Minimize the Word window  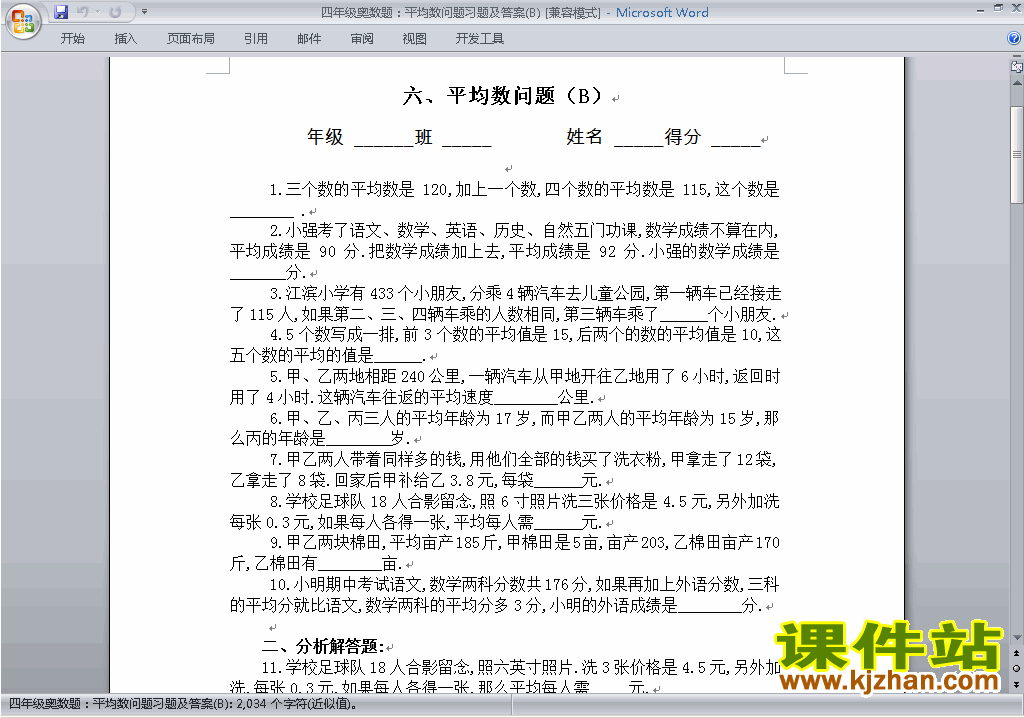point(980,9)
